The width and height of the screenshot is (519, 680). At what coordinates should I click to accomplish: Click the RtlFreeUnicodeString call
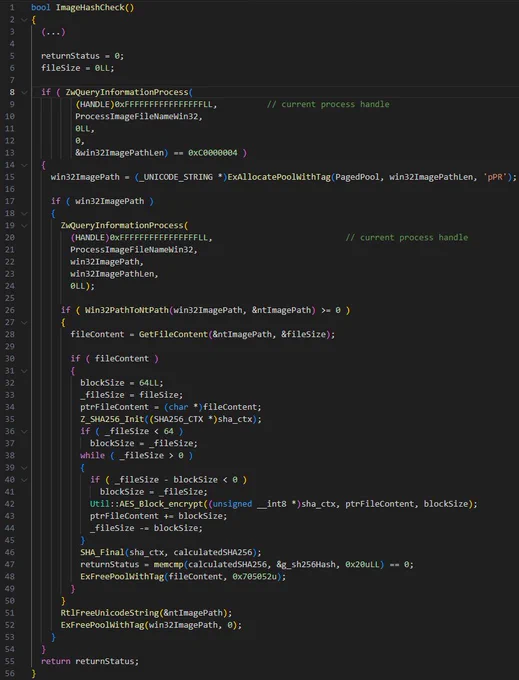(x=110, y=613)
